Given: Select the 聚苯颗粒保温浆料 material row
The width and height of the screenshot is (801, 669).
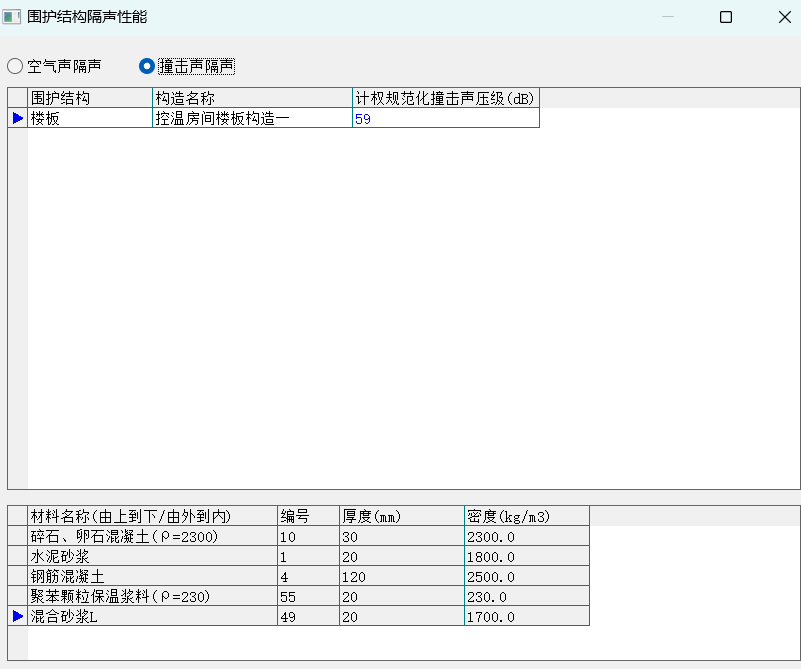Looking at the screenshot, I should [152, 596].
